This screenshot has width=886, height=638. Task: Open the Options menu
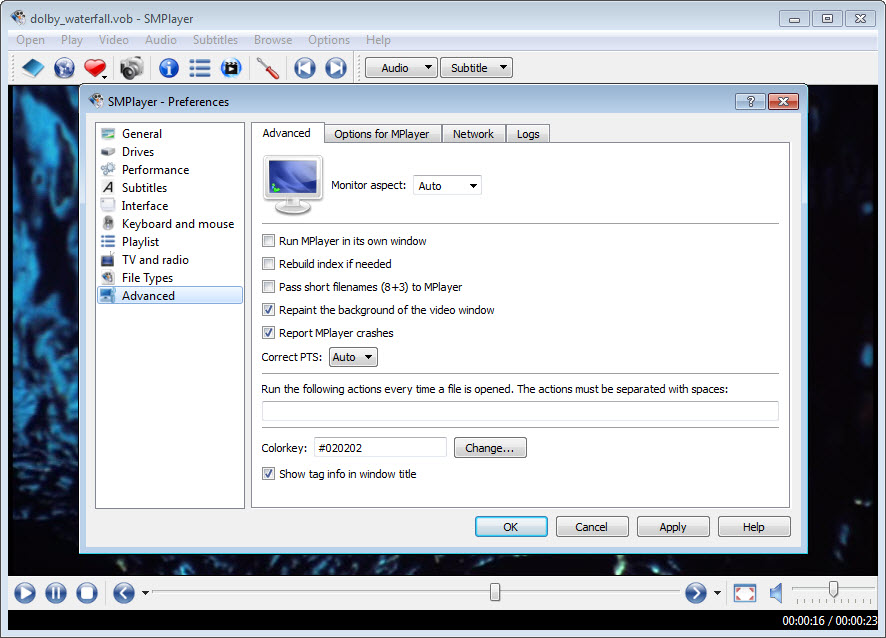[x=329, y=40]
